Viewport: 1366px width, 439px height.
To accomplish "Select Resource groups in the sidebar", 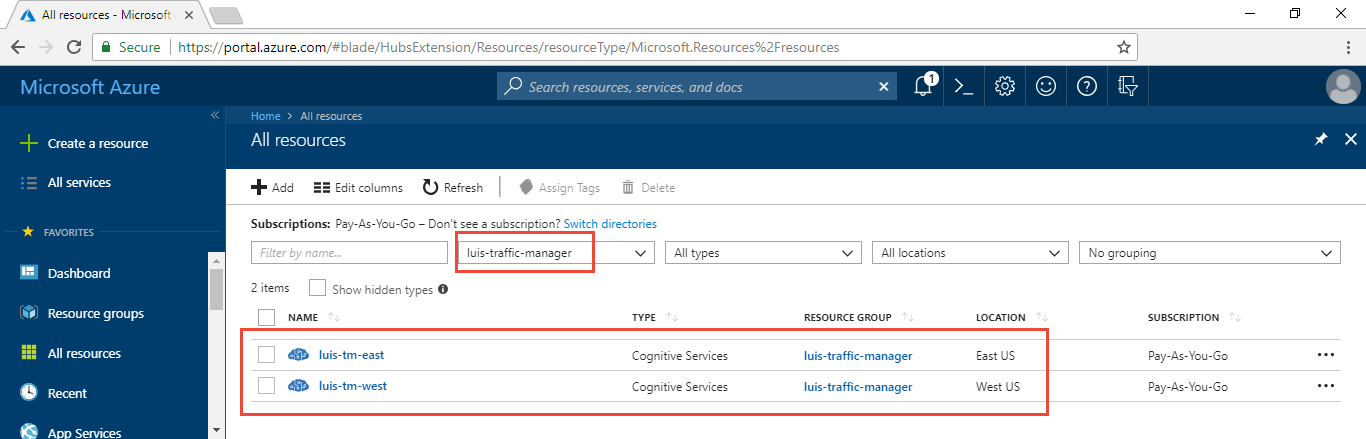I will pyautogui.click(x=96, y=313).
